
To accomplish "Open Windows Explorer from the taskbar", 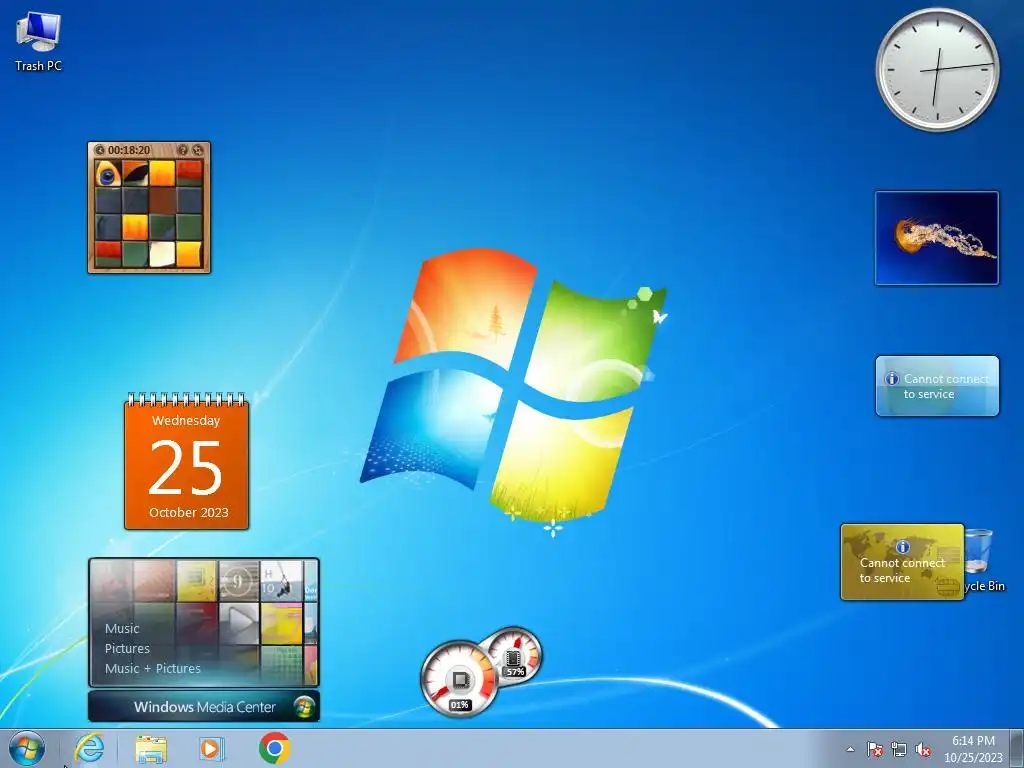I will click(151, 748).
